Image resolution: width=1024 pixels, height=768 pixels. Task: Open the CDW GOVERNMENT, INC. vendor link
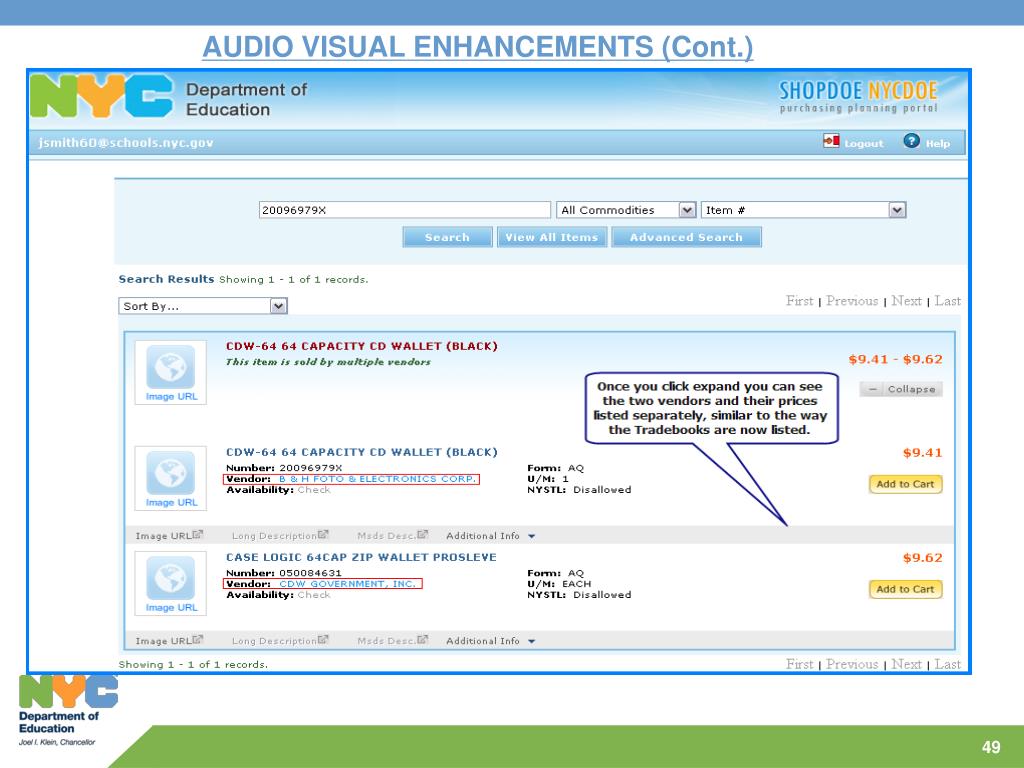coord(347,584)
